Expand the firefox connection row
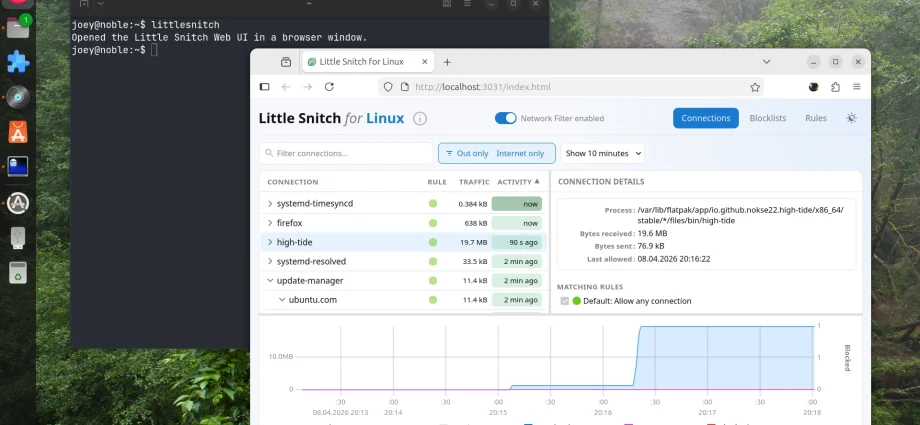This screenshot has height=425, width=920. (270, 223)
